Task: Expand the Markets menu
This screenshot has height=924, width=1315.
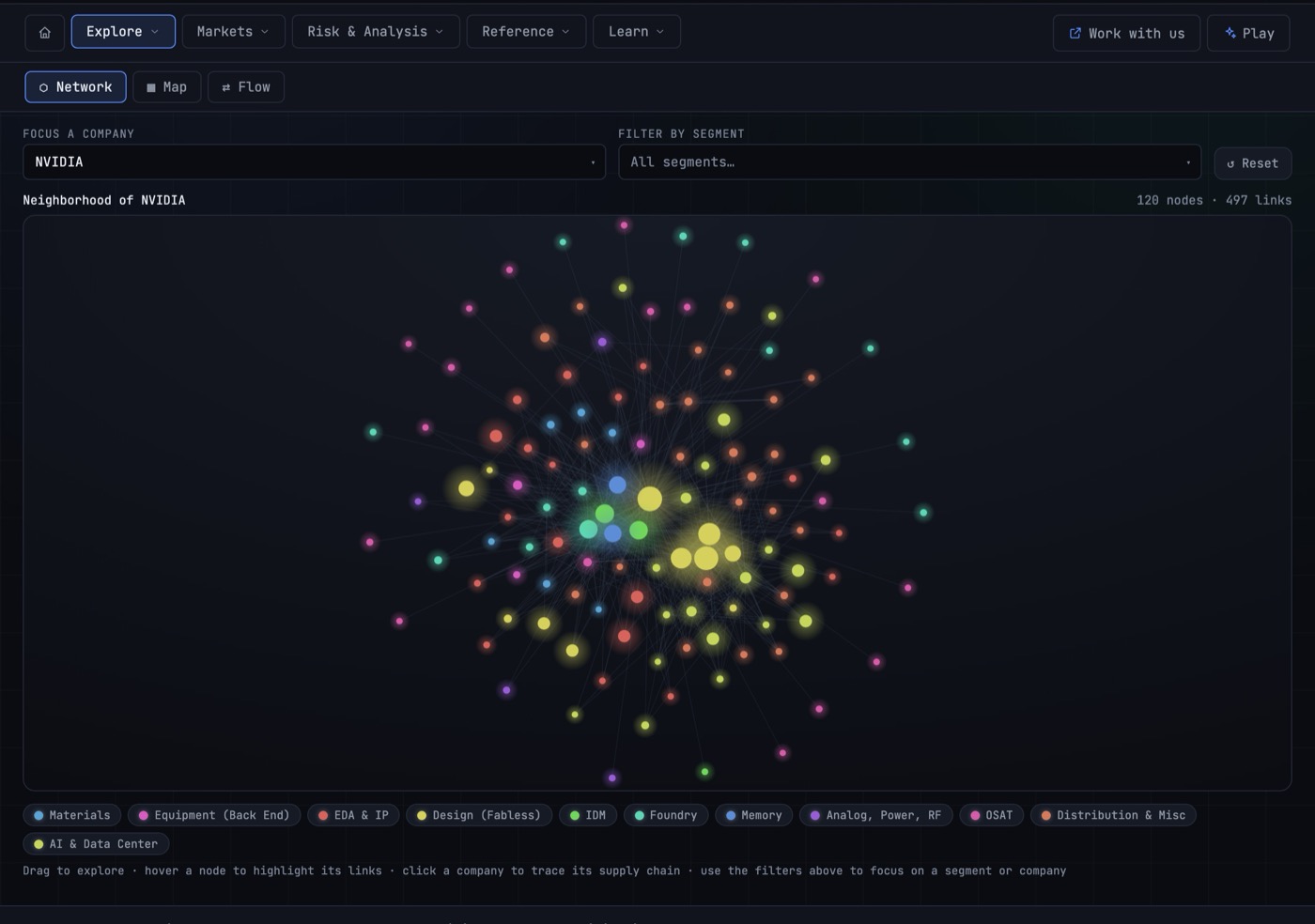Action: [233, 32]
